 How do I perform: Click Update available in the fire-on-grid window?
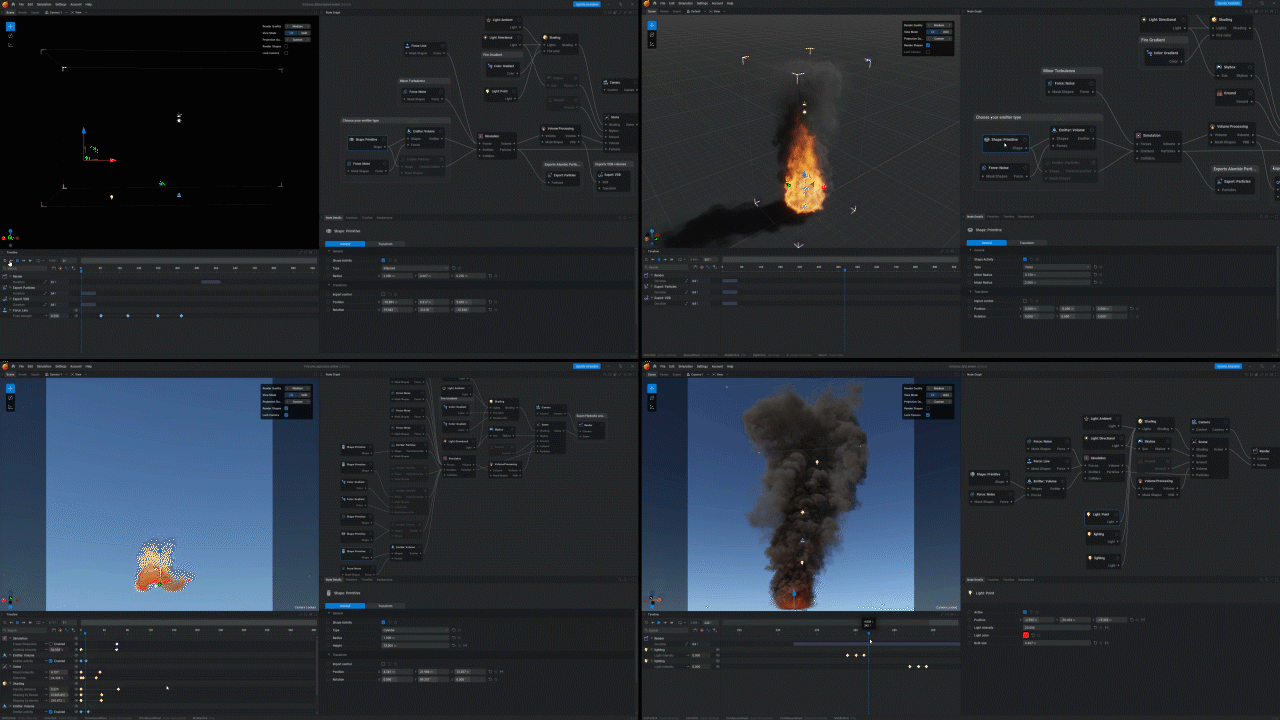click(1227, 4)
